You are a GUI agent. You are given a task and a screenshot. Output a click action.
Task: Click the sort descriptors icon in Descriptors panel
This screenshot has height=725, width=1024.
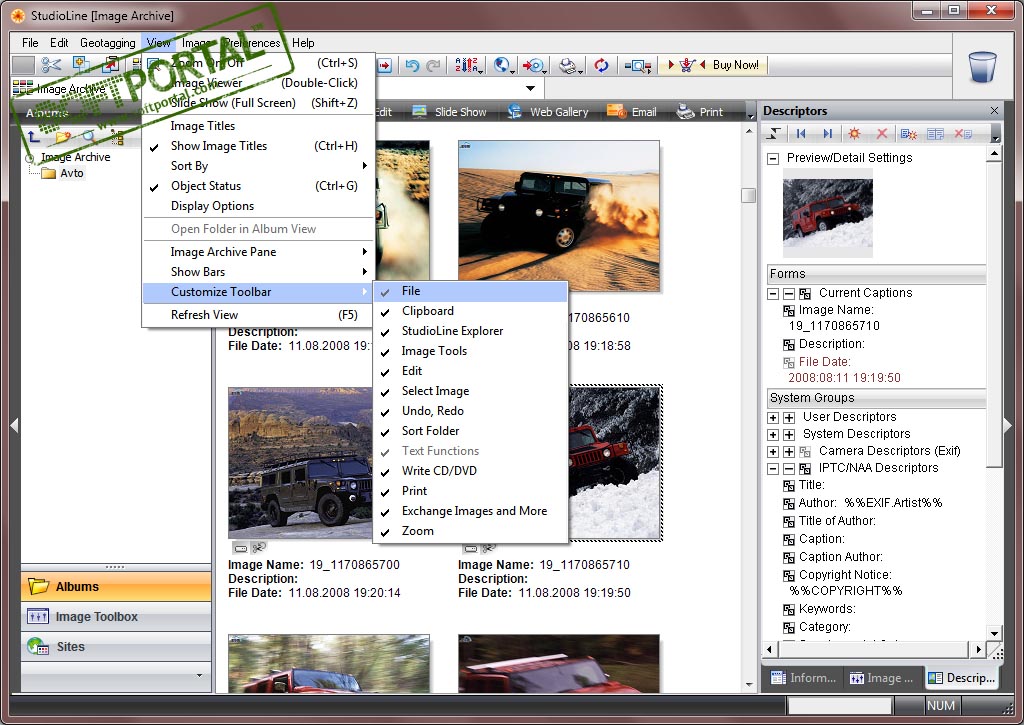click(774, 134)
